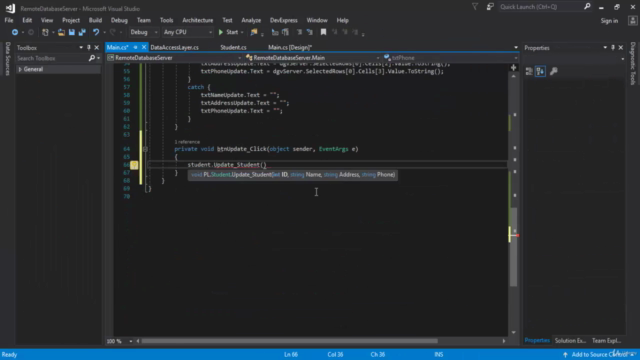640x360 pixels.
Task: Click the horizontal editor scrollbar thumb
Action: 289,341
